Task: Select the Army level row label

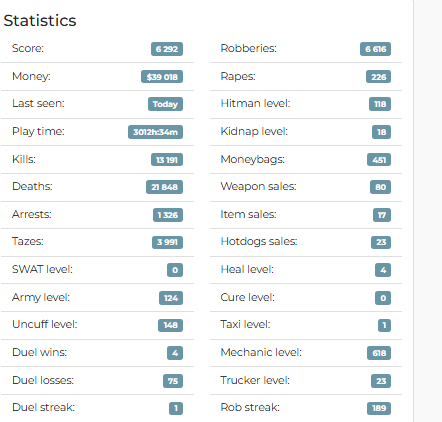Action: 41,297
